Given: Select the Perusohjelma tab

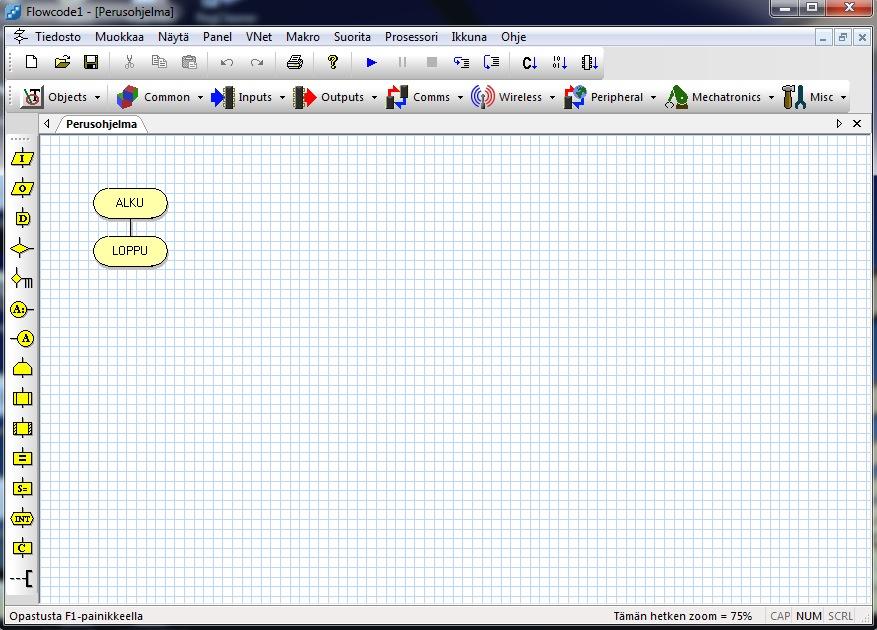Looking at the screenshot, I should point(101,124).
